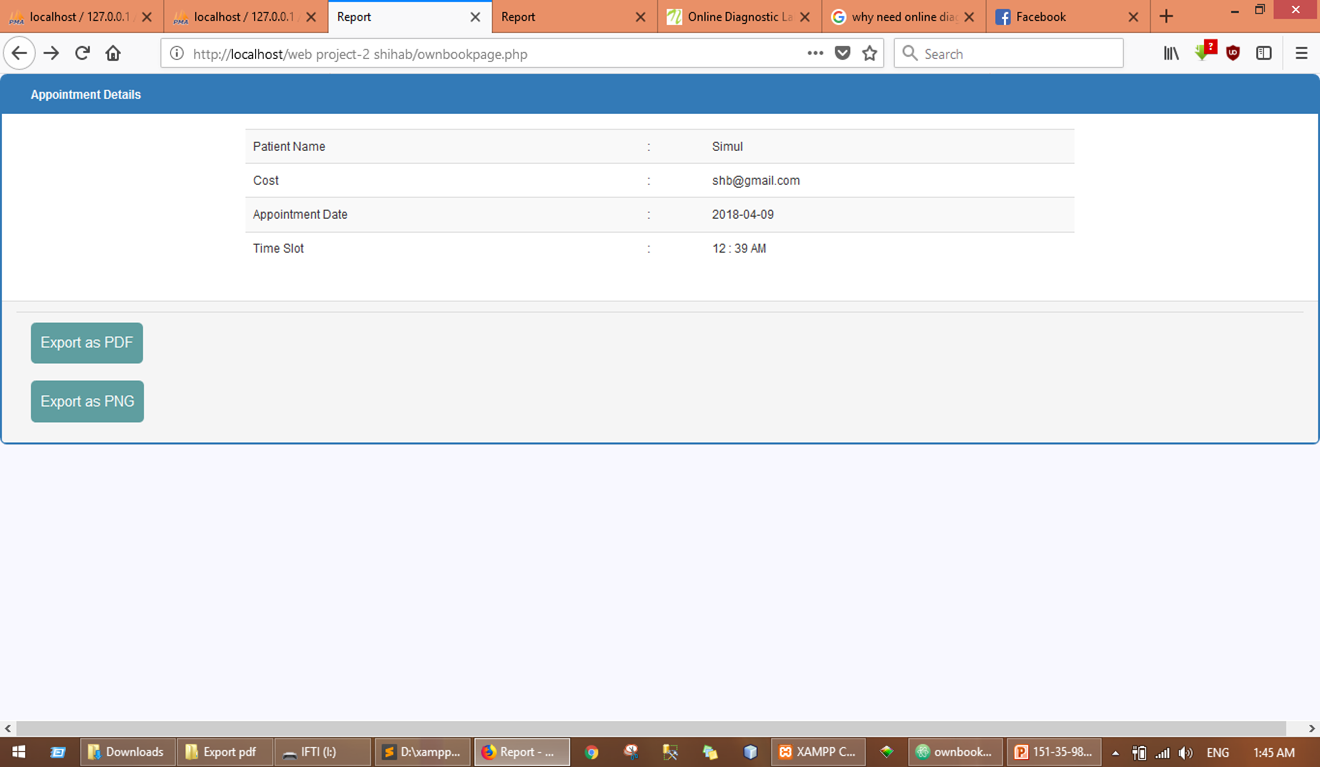Navigate back using the back arrow
This screenshot has height=767, width=1320.
tap(19, 52)
